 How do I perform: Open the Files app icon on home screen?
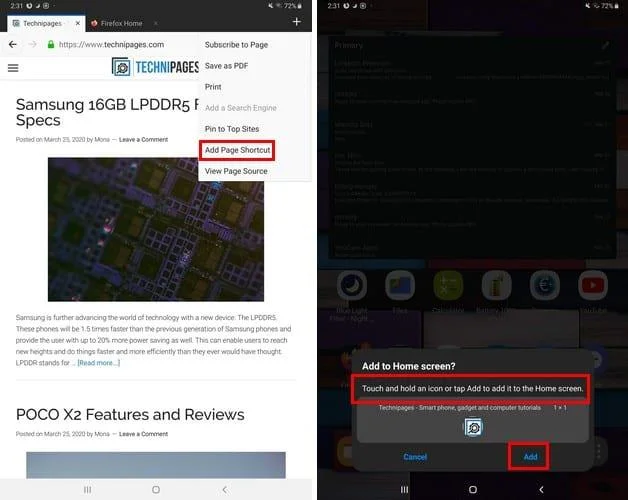(x=400, y=285)
